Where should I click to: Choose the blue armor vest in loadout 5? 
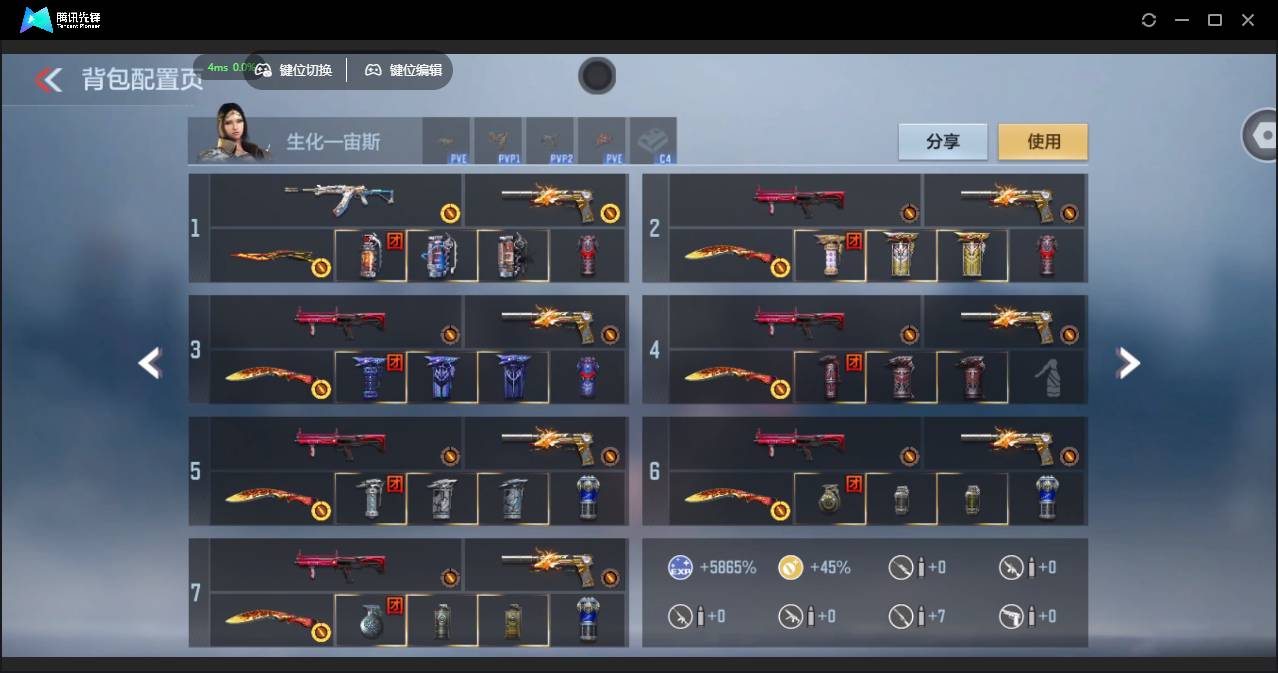(588, 498)
